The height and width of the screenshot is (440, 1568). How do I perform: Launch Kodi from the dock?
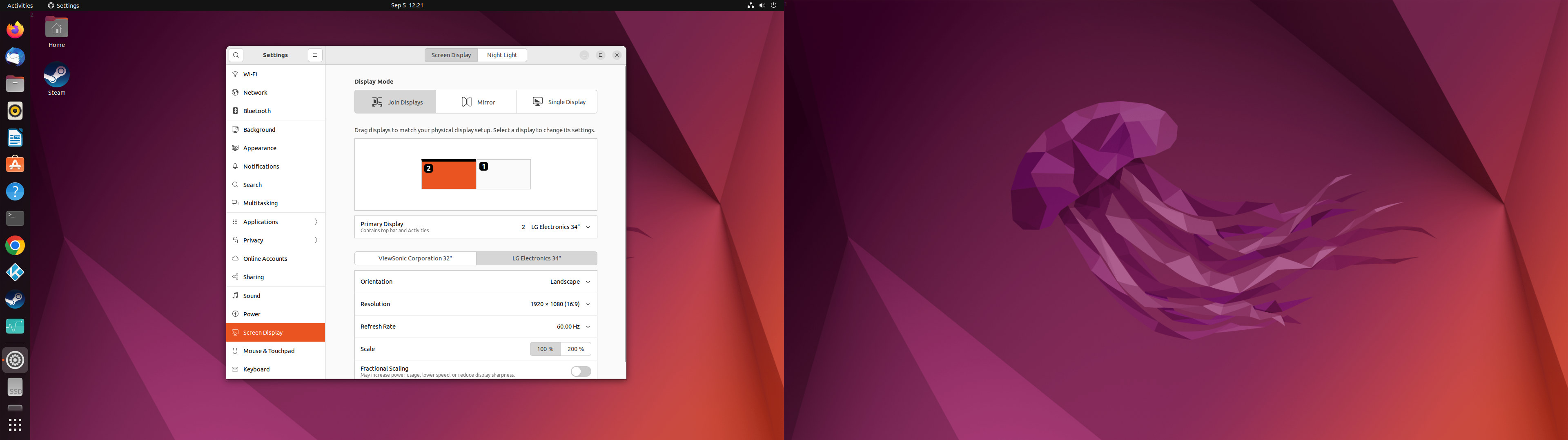coord(15,272)
